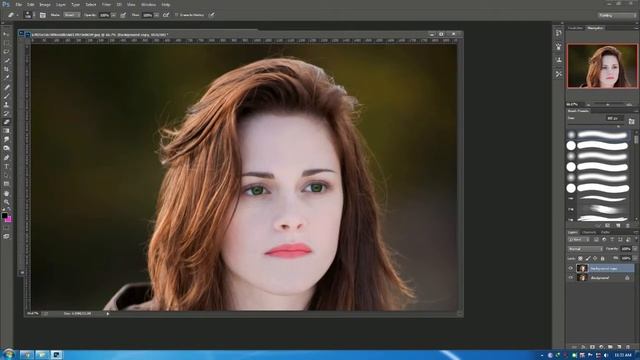
Task: Create a new layer in Layers panel
Action: coord(619,347)
